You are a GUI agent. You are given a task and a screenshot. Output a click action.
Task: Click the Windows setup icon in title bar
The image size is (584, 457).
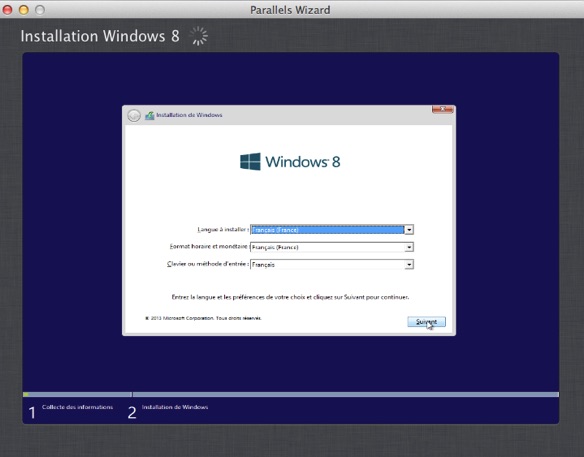pyautogui.click(x=150, y=115)
